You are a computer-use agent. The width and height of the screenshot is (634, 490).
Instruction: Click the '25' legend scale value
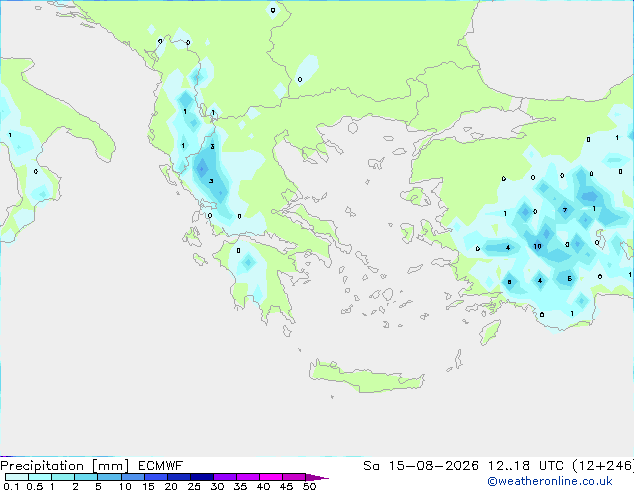[x=194, y=486]
